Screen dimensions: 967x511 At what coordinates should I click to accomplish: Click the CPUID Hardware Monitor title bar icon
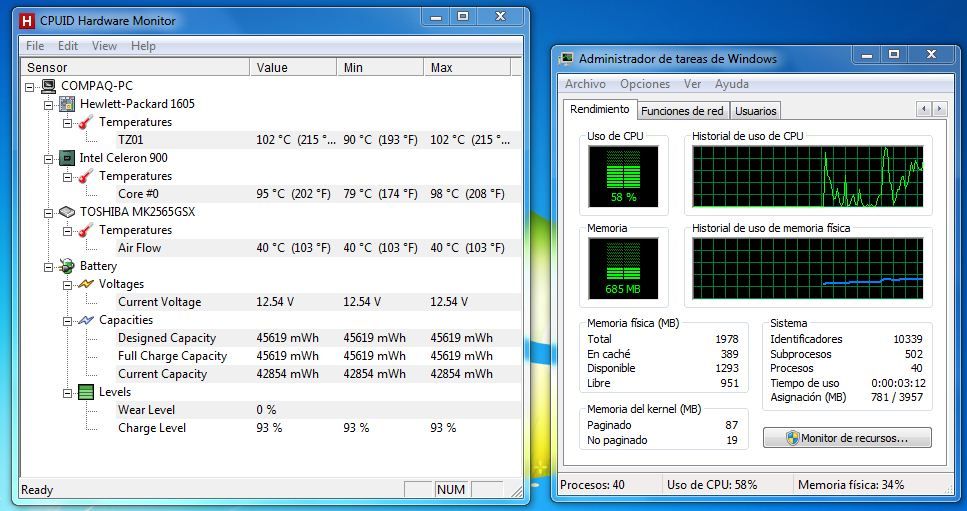click(x=27, y=21)
